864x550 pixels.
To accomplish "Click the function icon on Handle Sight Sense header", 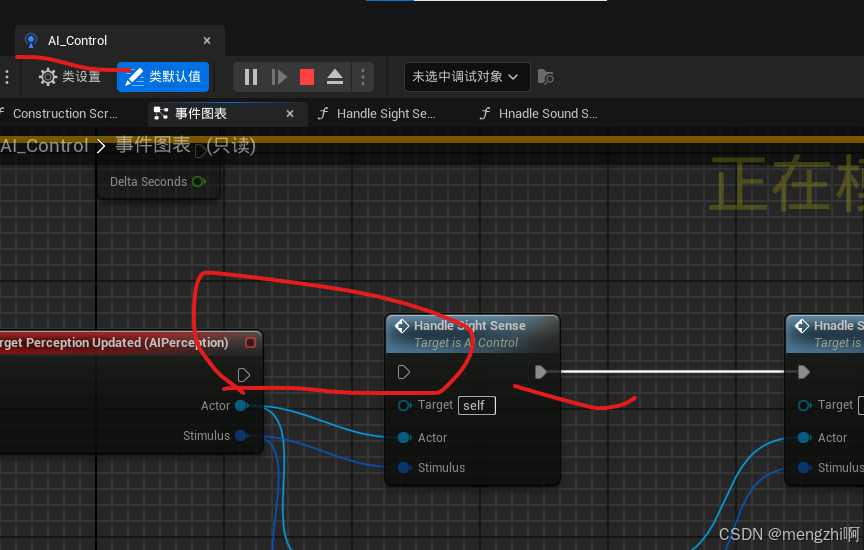I will coord(402,326).
